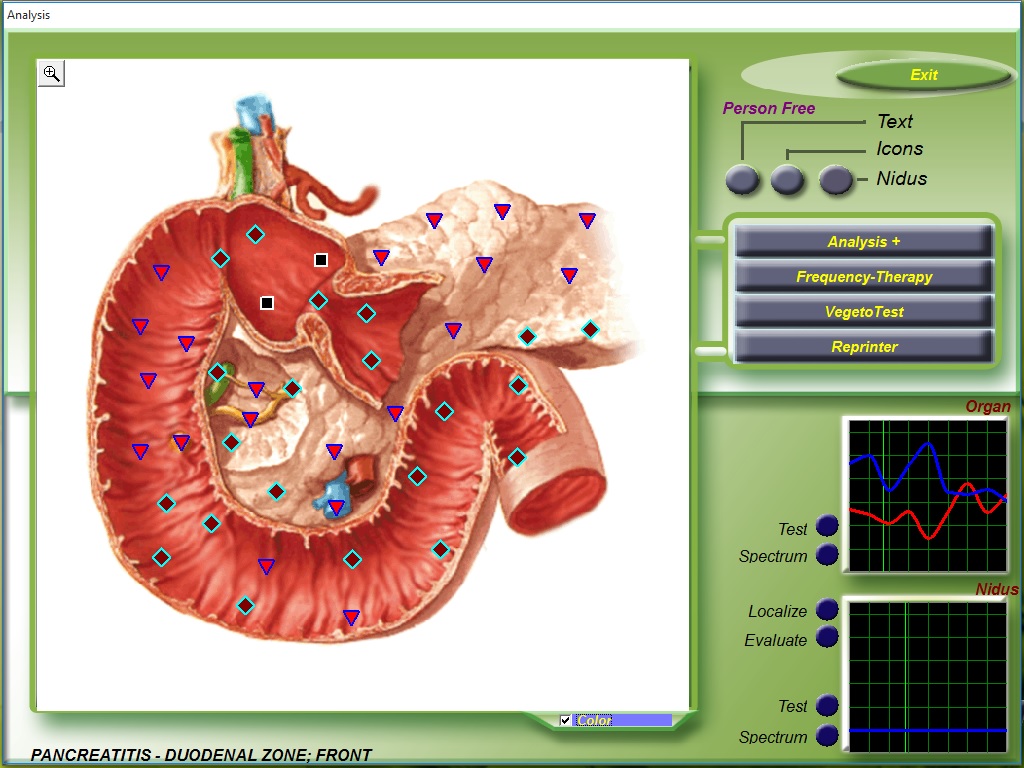Viewport: 1024px width, 768px height.
Task: Click the Nidus Spectrum round button
Action: pyautogui.click(x=827, y=735)
